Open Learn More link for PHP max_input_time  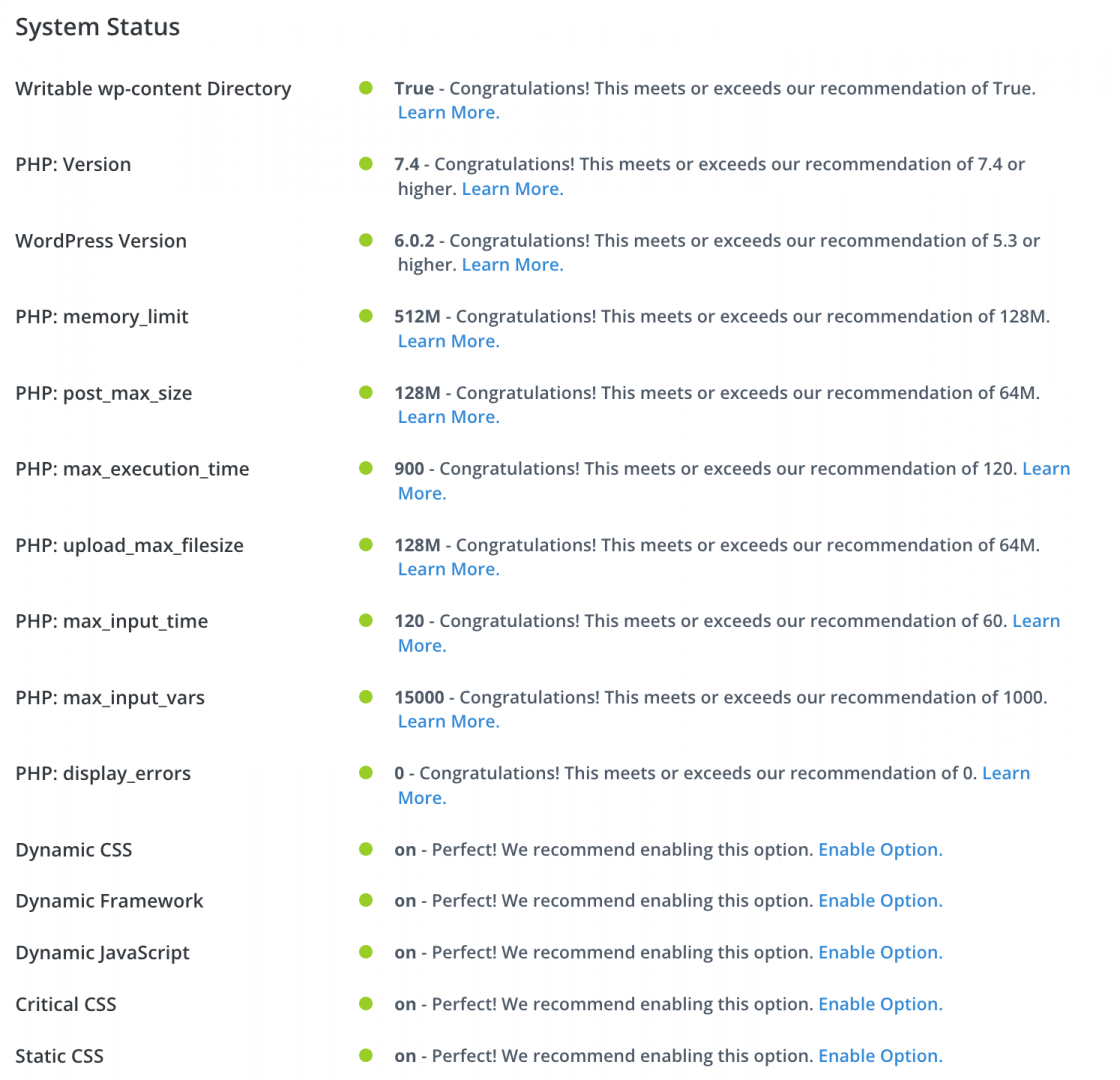(x=1036, y=621)
